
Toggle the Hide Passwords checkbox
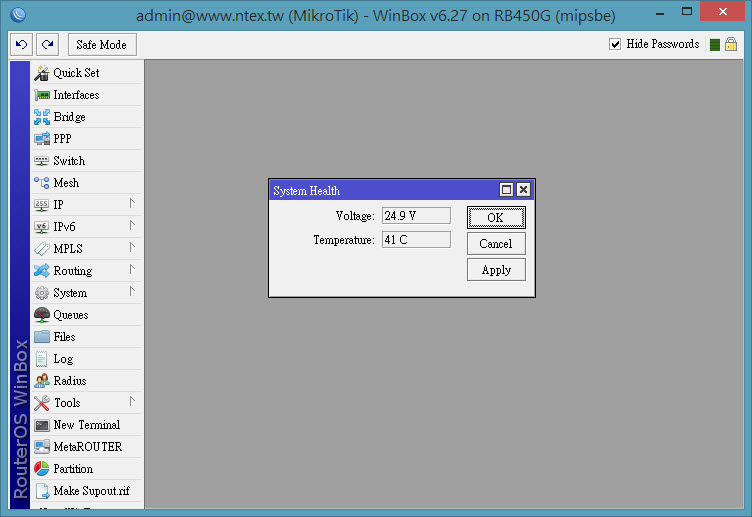615,44
